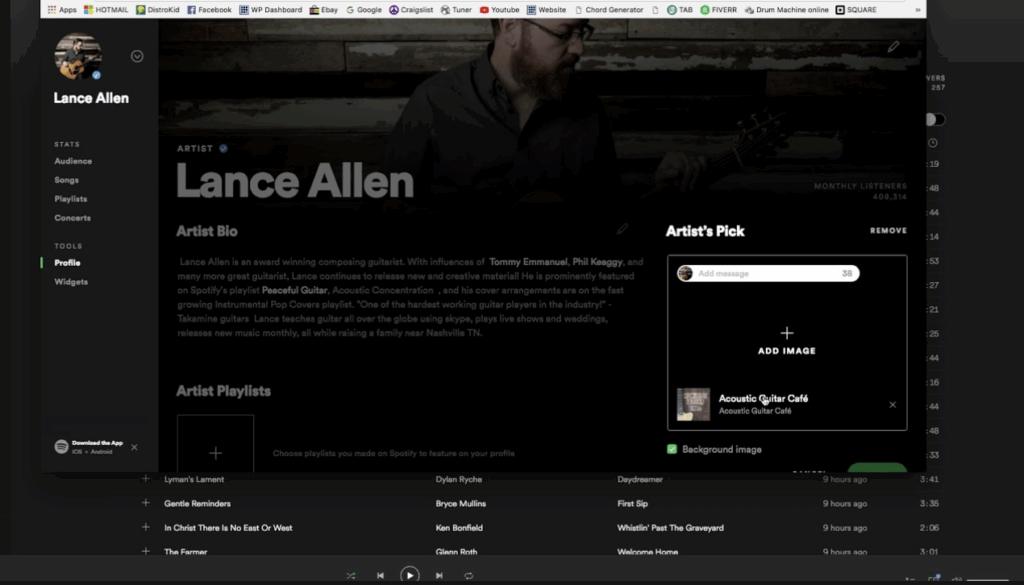Add a playlist to Artist Playlists
The width and height of the screenshot is (1024, 585).
216,444
